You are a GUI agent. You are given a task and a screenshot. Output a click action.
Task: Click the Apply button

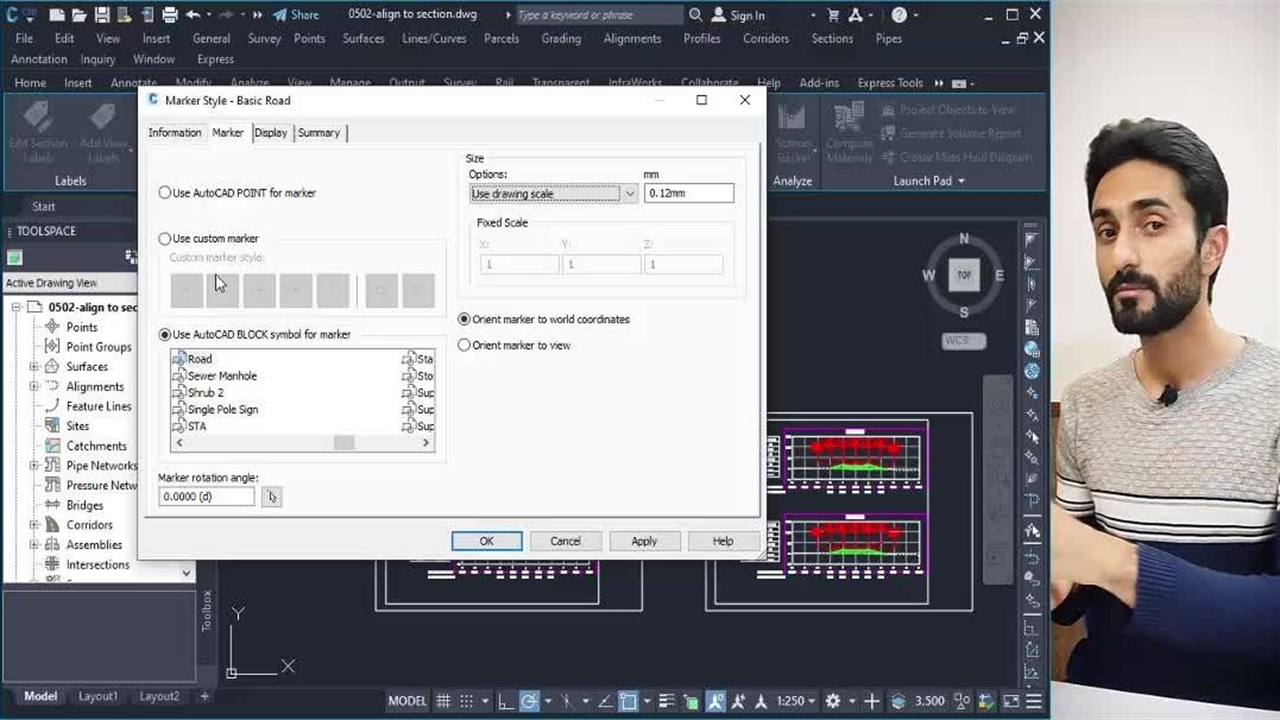(x=644, y=541)
